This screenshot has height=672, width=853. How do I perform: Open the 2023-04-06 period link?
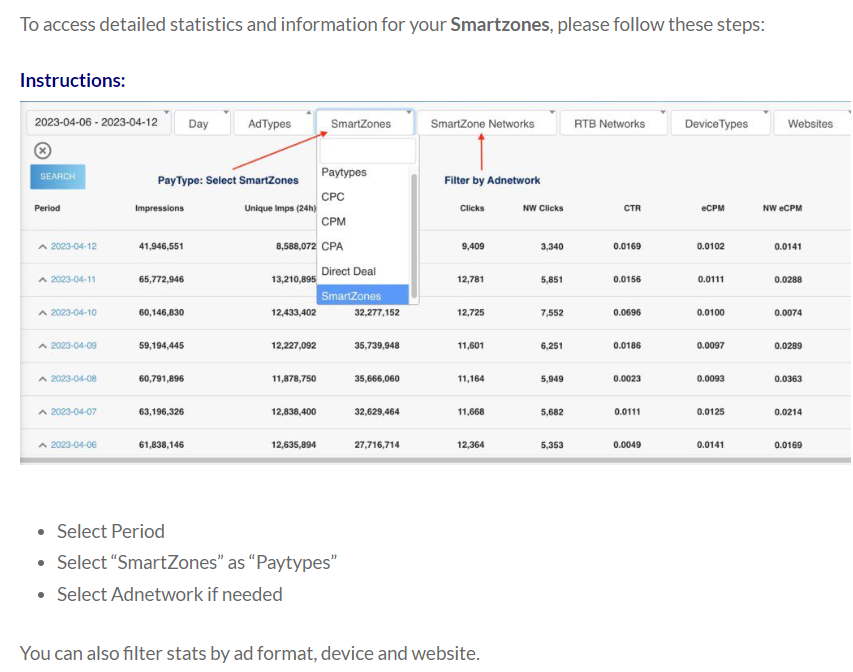point(73,445)
